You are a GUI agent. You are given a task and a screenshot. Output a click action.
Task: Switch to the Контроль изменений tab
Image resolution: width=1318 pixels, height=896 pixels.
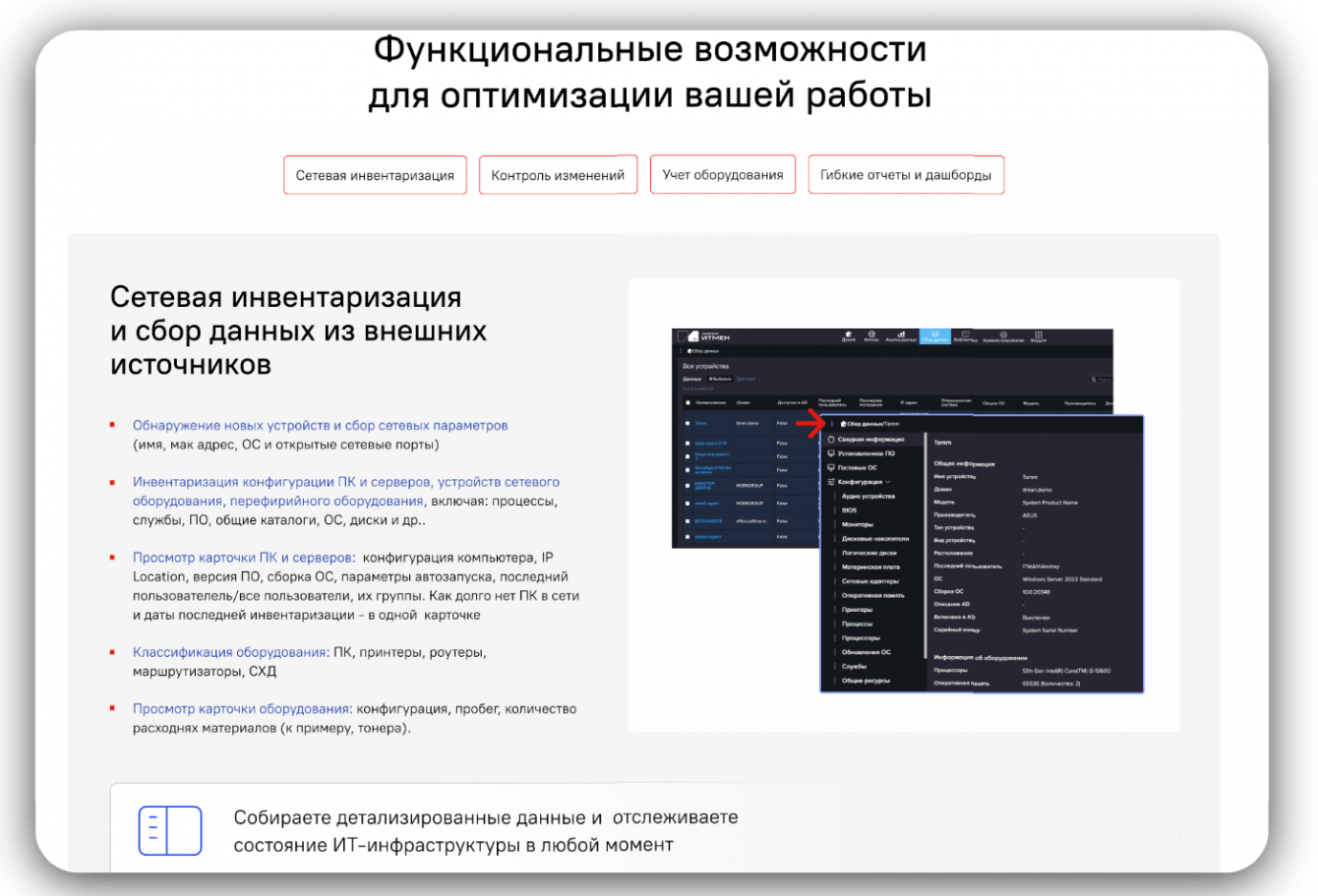[x=558, y=175]
